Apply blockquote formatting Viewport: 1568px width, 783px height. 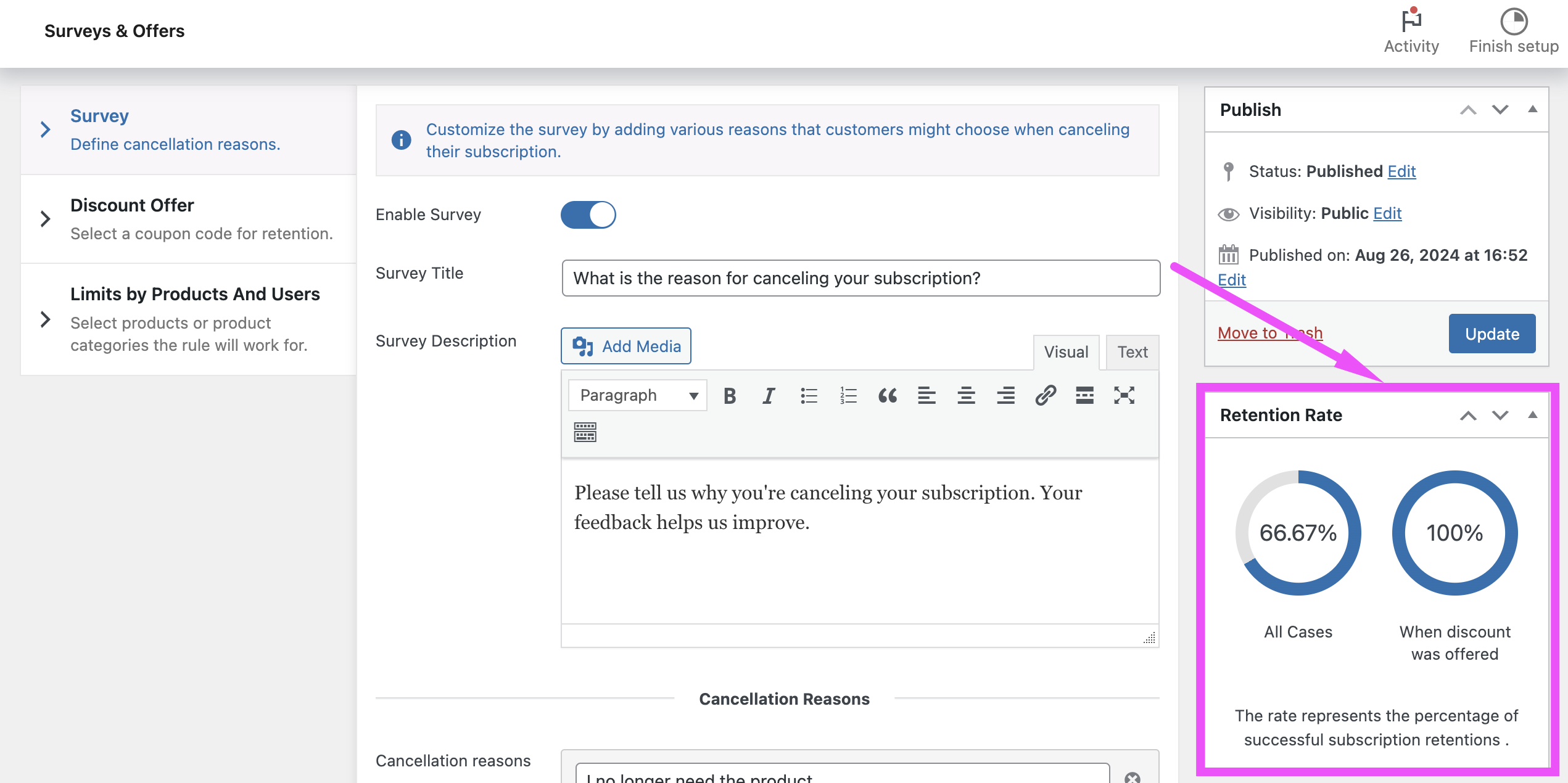pyautogui.click(x=888, y=396)
